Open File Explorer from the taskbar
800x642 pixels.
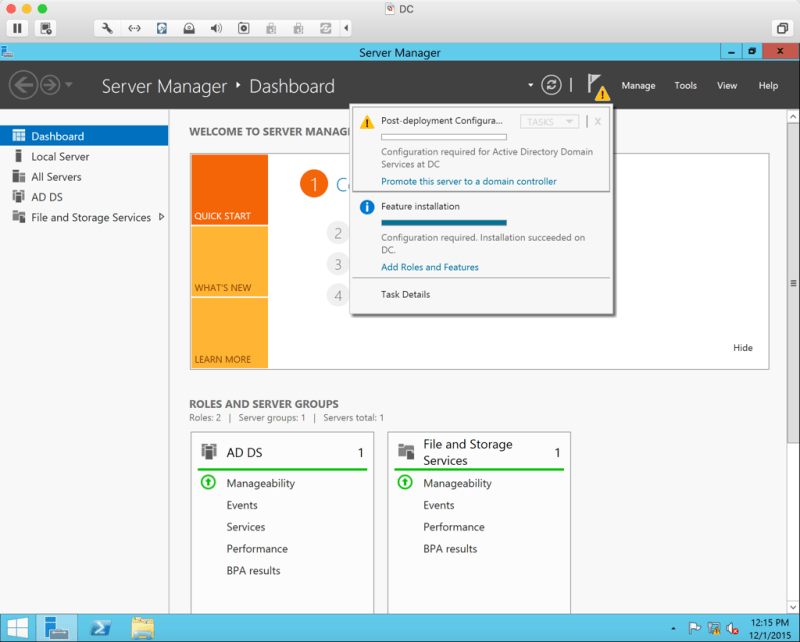(x=143, y=628)
